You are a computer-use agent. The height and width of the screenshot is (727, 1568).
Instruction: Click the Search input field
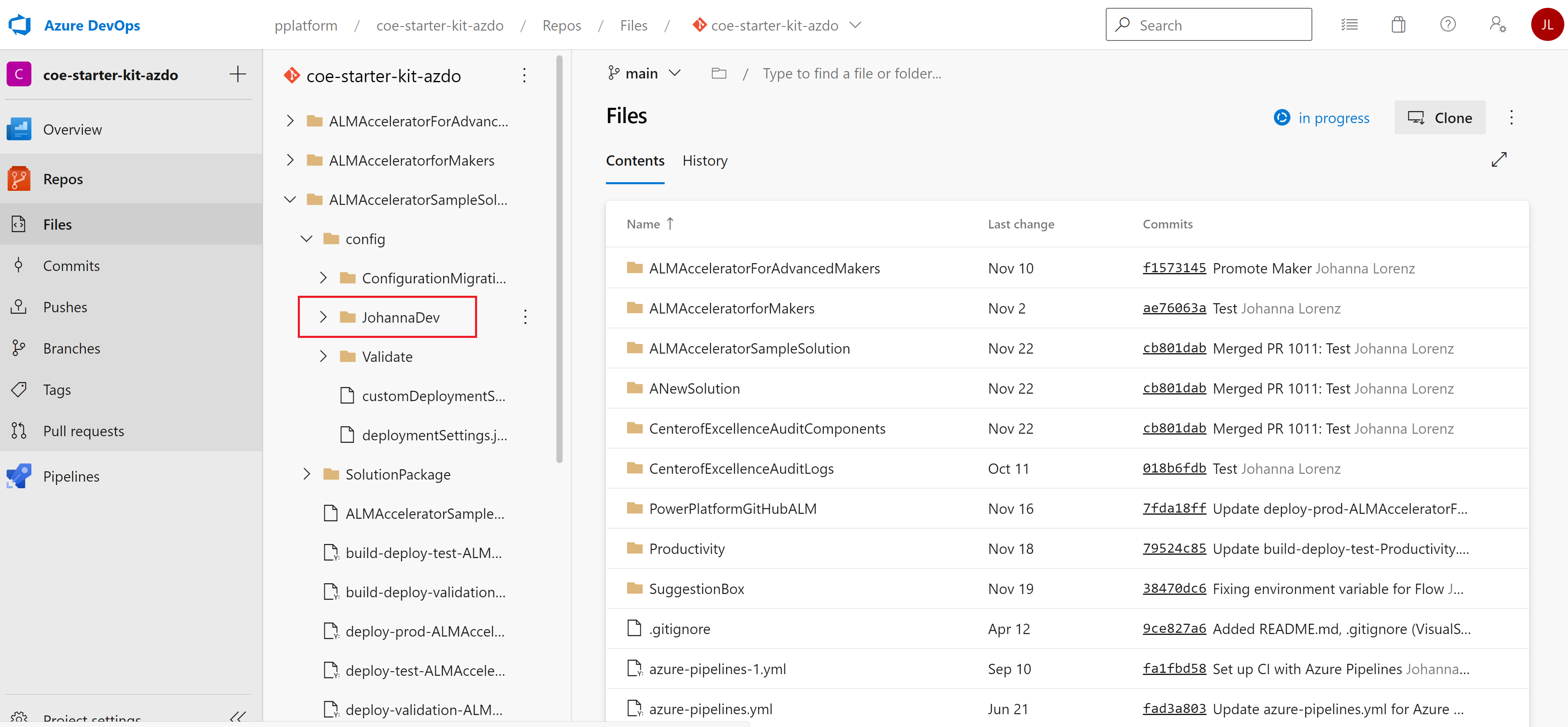click(1209, 25)
